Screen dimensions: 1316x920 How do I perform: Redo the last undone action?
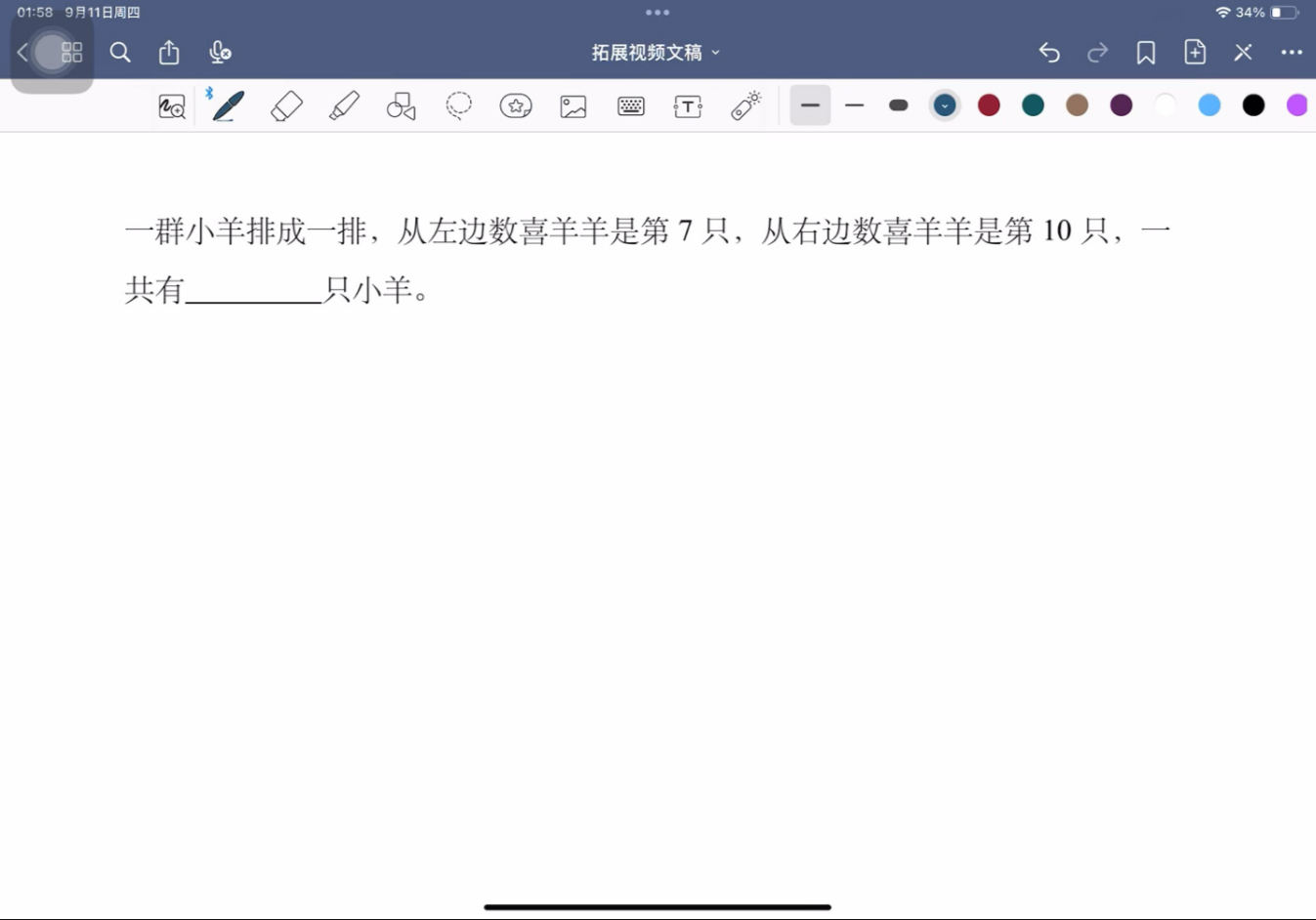1098,53
